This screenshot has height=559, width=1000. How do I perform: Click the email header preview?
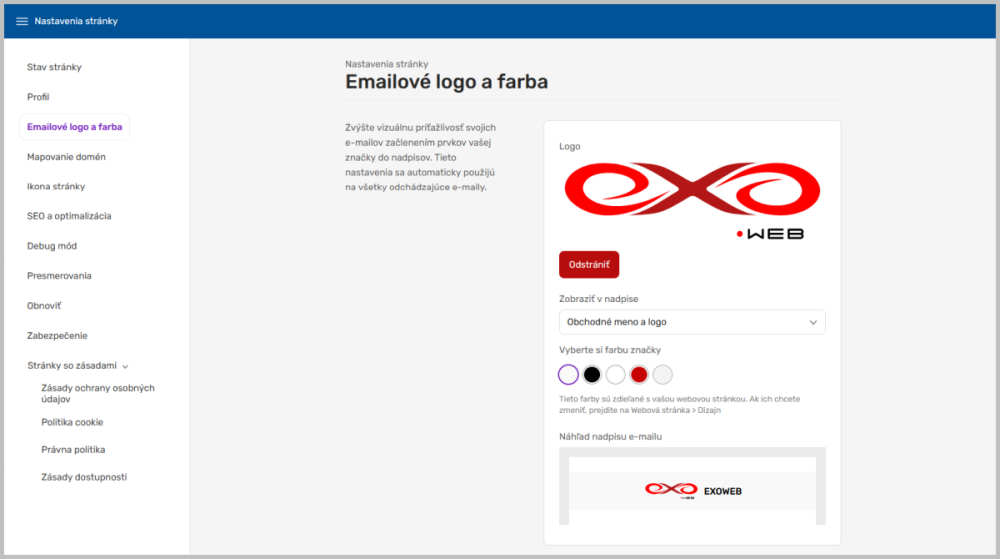pos(692,486)
